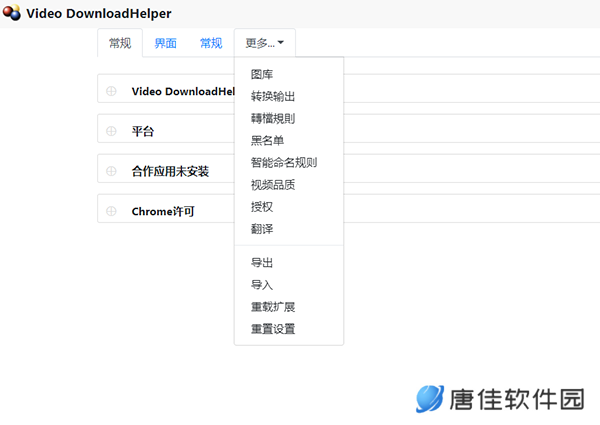Click the Video DownloadHelper logo icon

[11, 13]
